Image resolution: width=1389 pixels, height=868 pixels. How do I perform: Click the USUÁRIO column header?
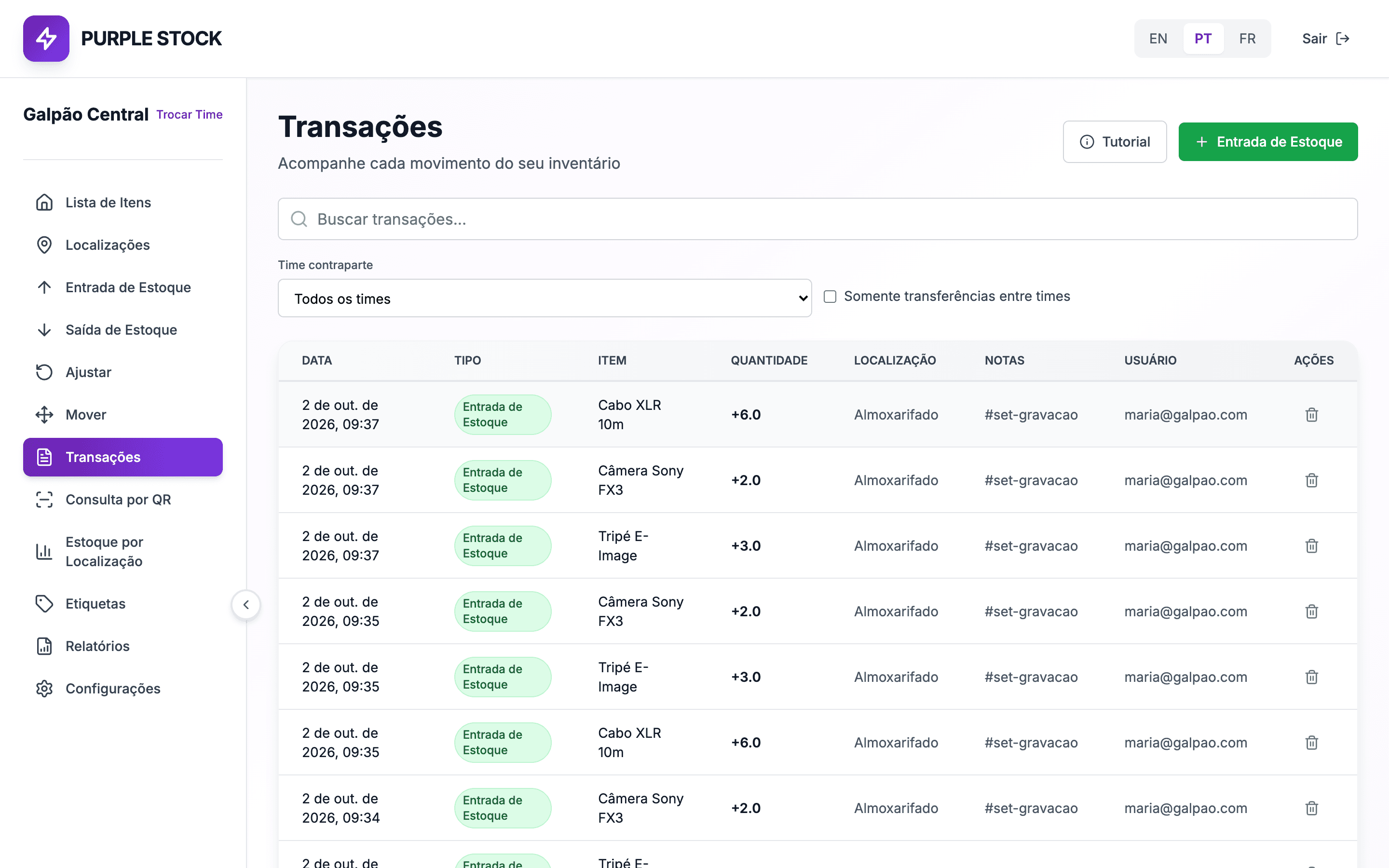tap(1150, 361)
